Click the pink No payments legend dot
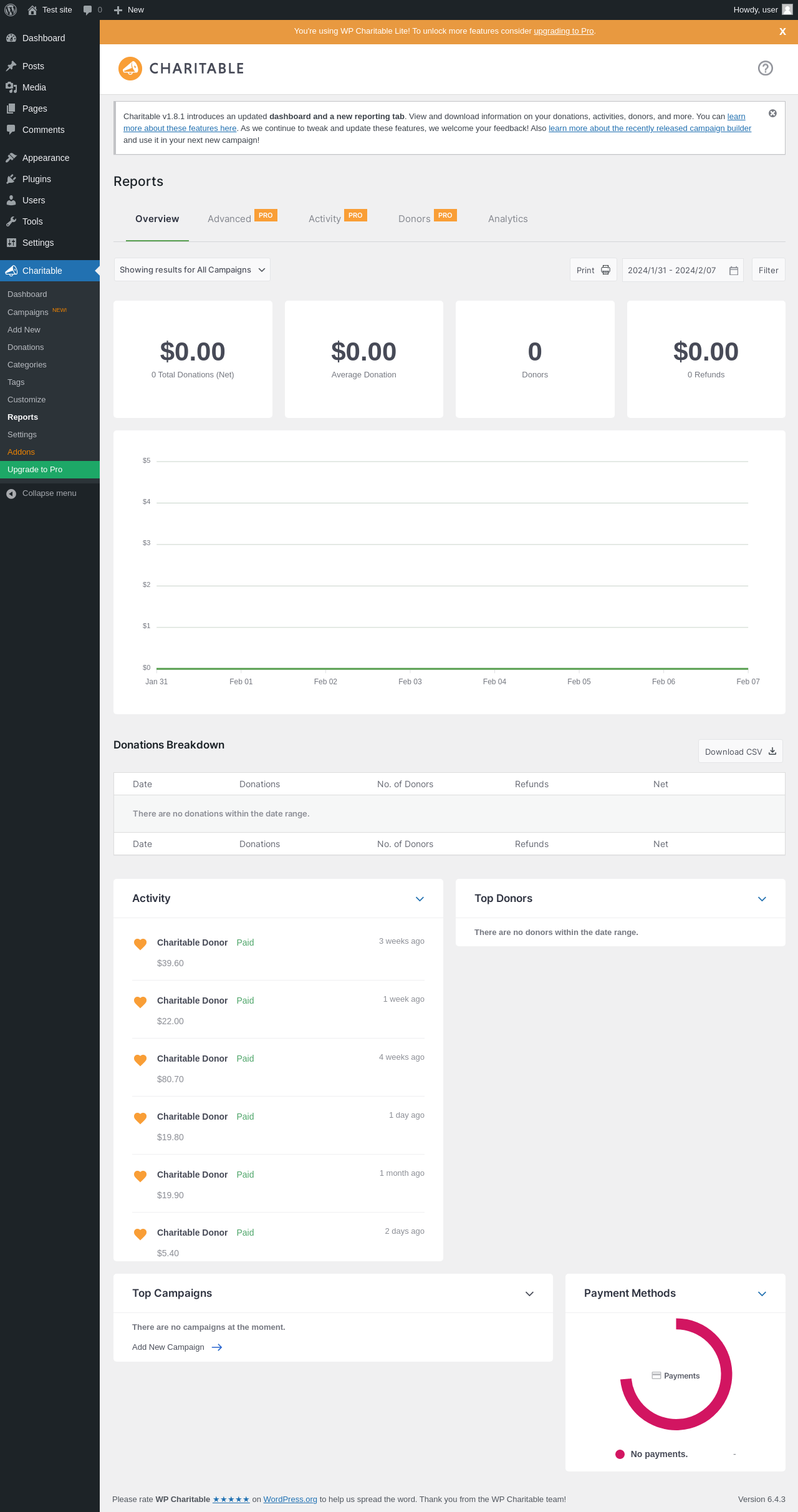Screen dimensions: 798x1512 tap(620, 1454)
